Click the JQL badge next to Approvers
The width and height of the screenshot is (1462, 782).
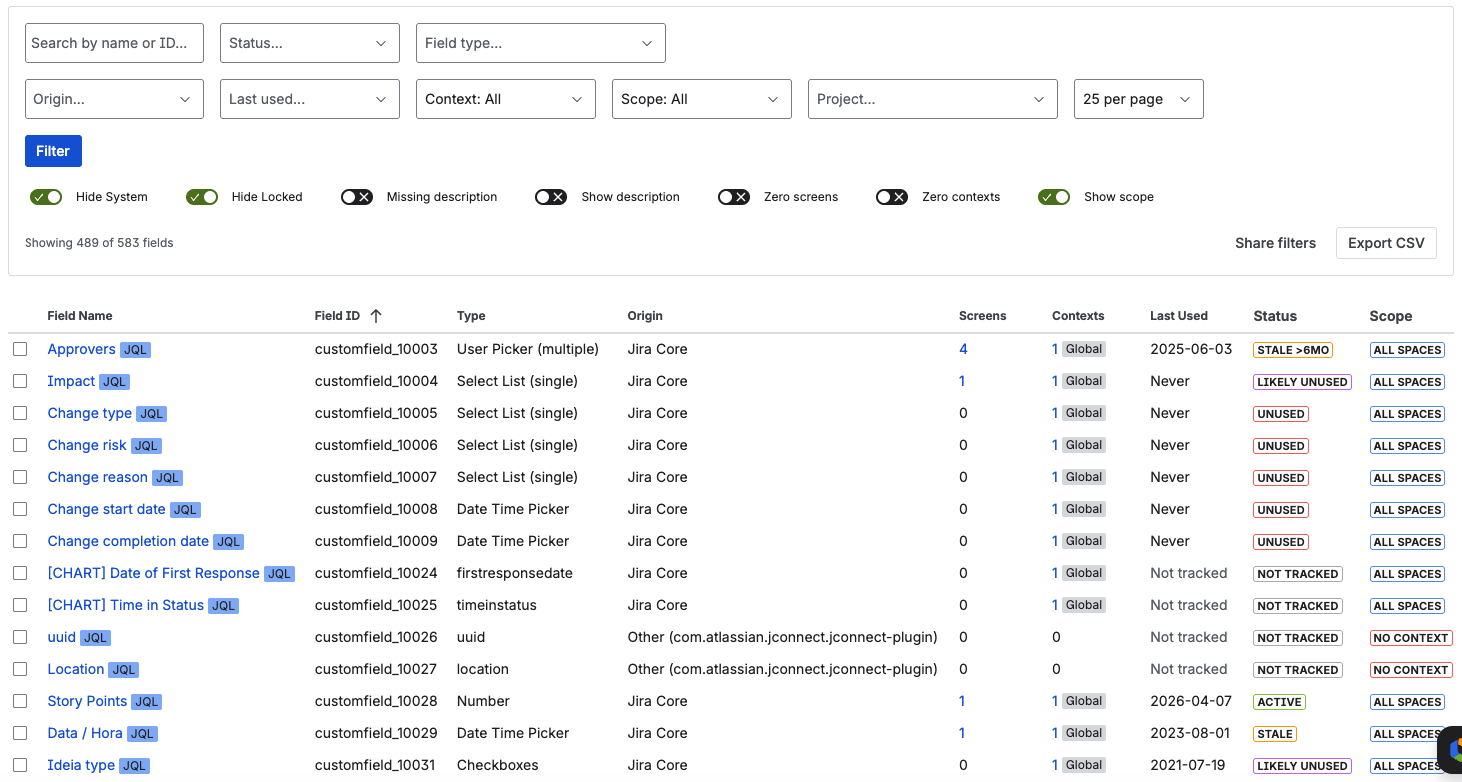point(136,350)
